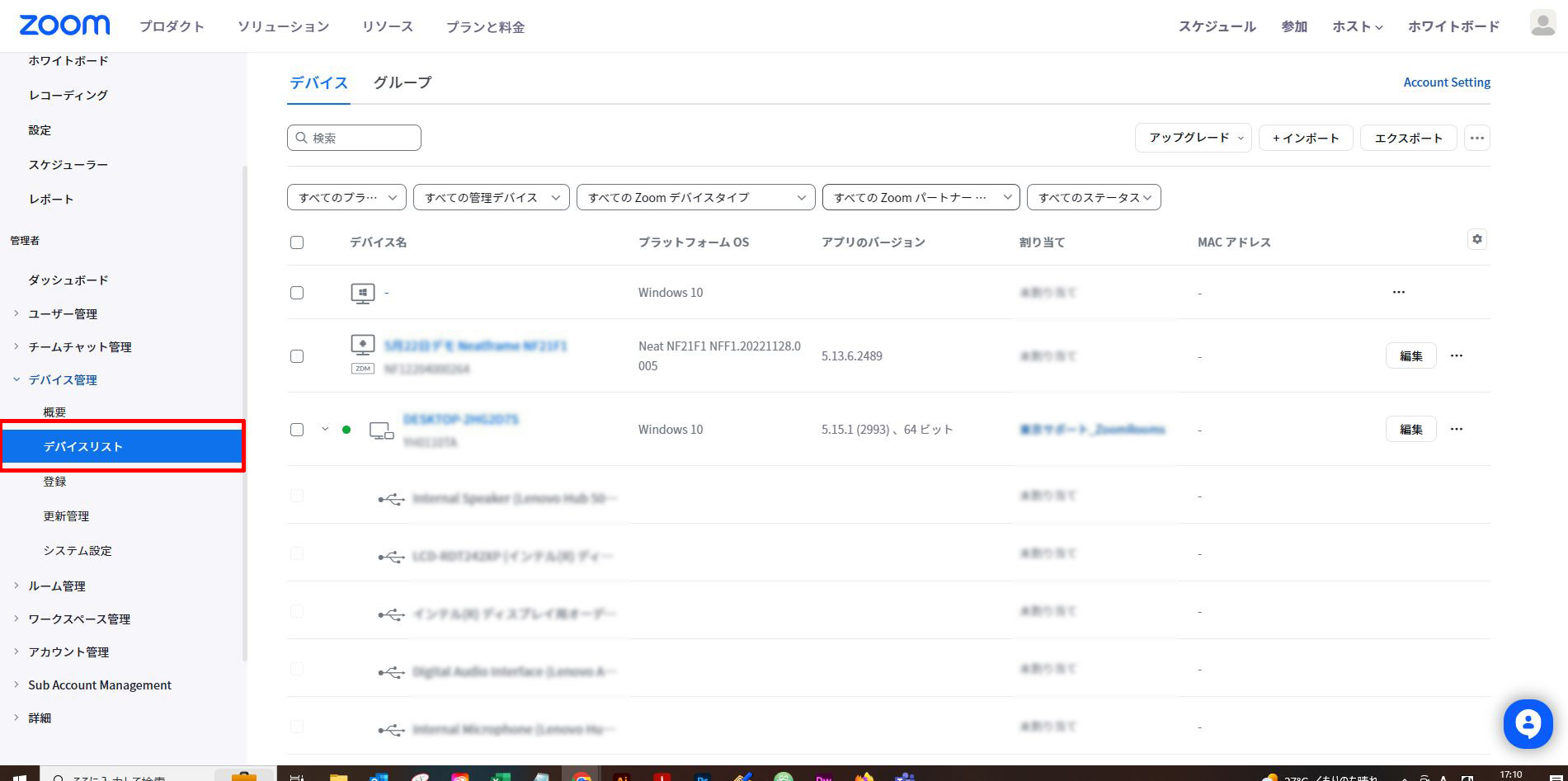
Task: Click the Neatframe NF21F1 device icon
Action: pos(363,345)
